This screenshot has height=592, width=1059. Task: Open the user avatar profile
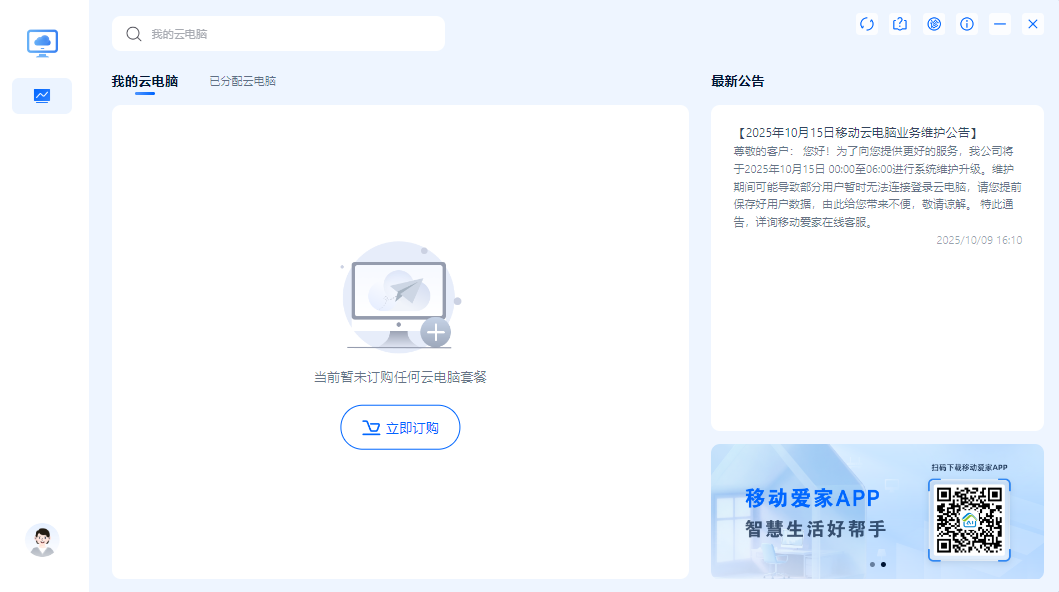42,540
